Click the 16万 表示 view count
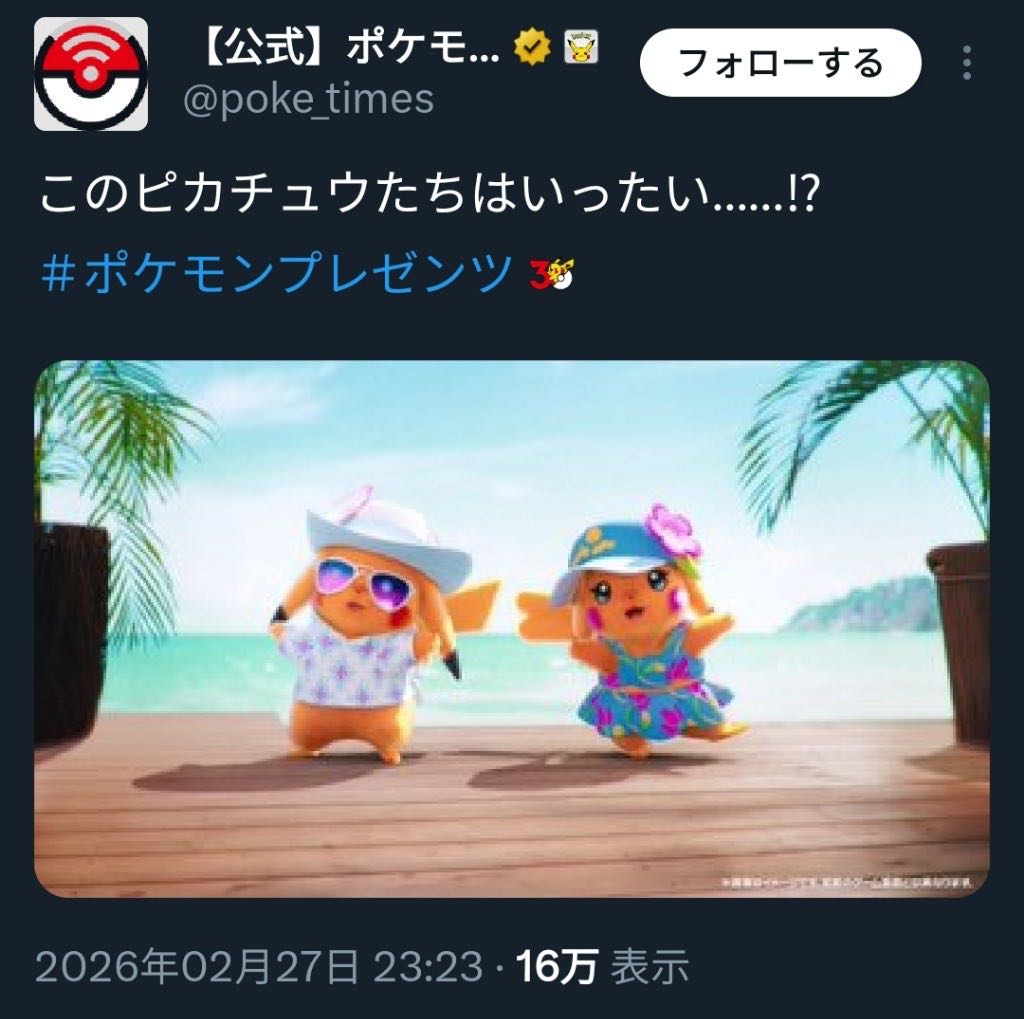1024x1019 pixels. (602, 967)
